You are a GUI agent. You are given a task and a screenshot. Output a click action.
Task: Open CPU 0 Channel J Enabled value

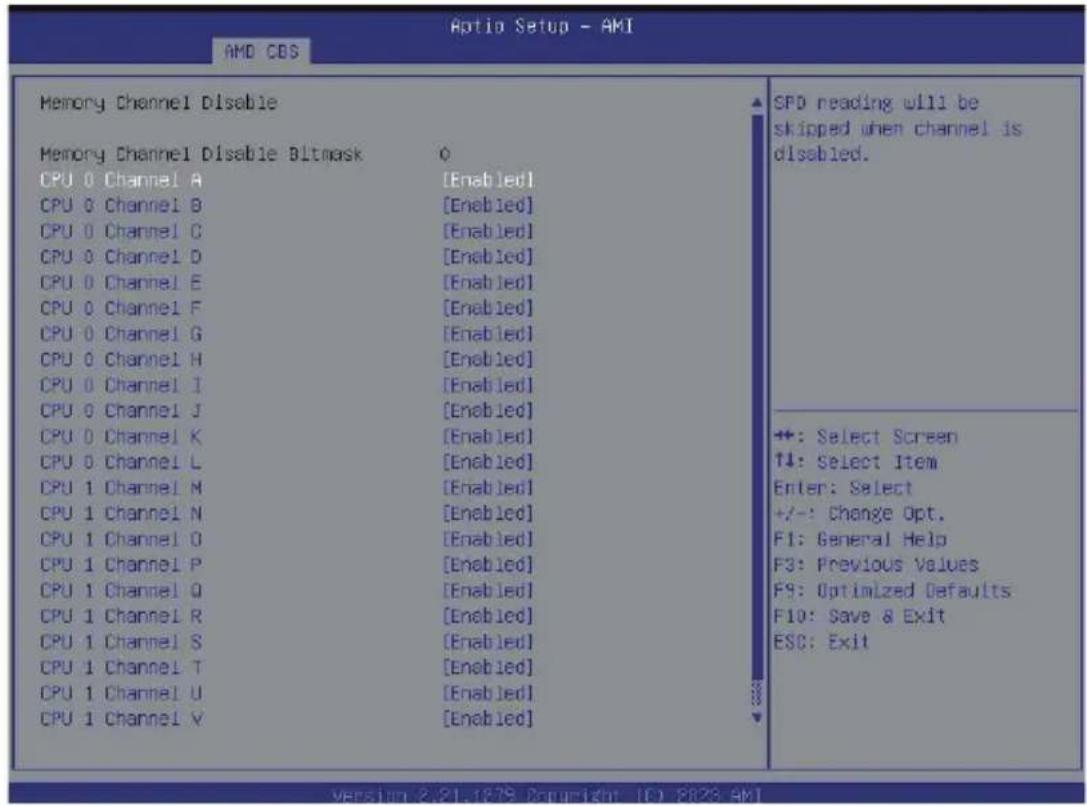click(488, 411)
